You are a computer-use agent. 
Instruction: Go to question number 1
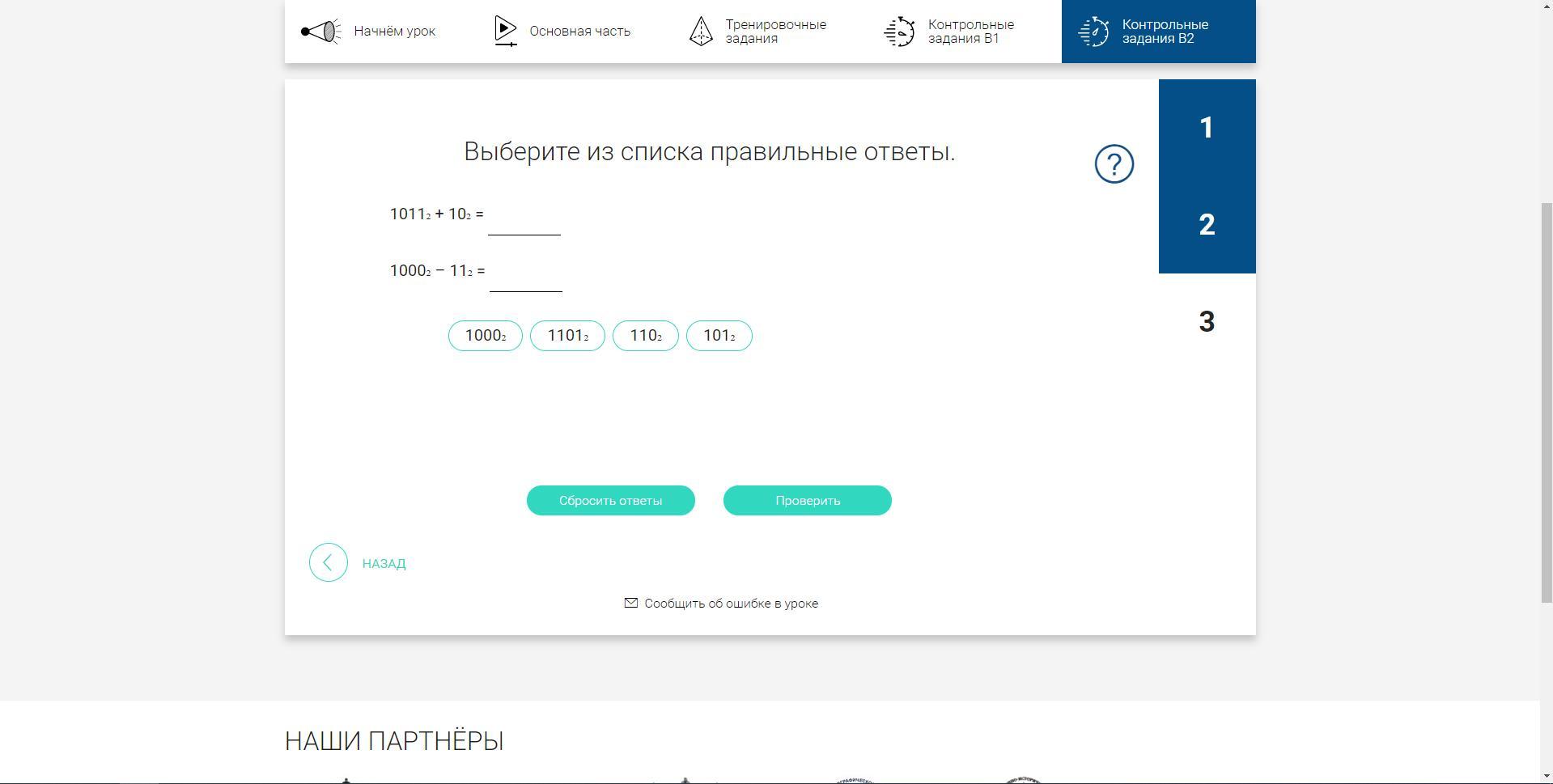point(1207,128)
